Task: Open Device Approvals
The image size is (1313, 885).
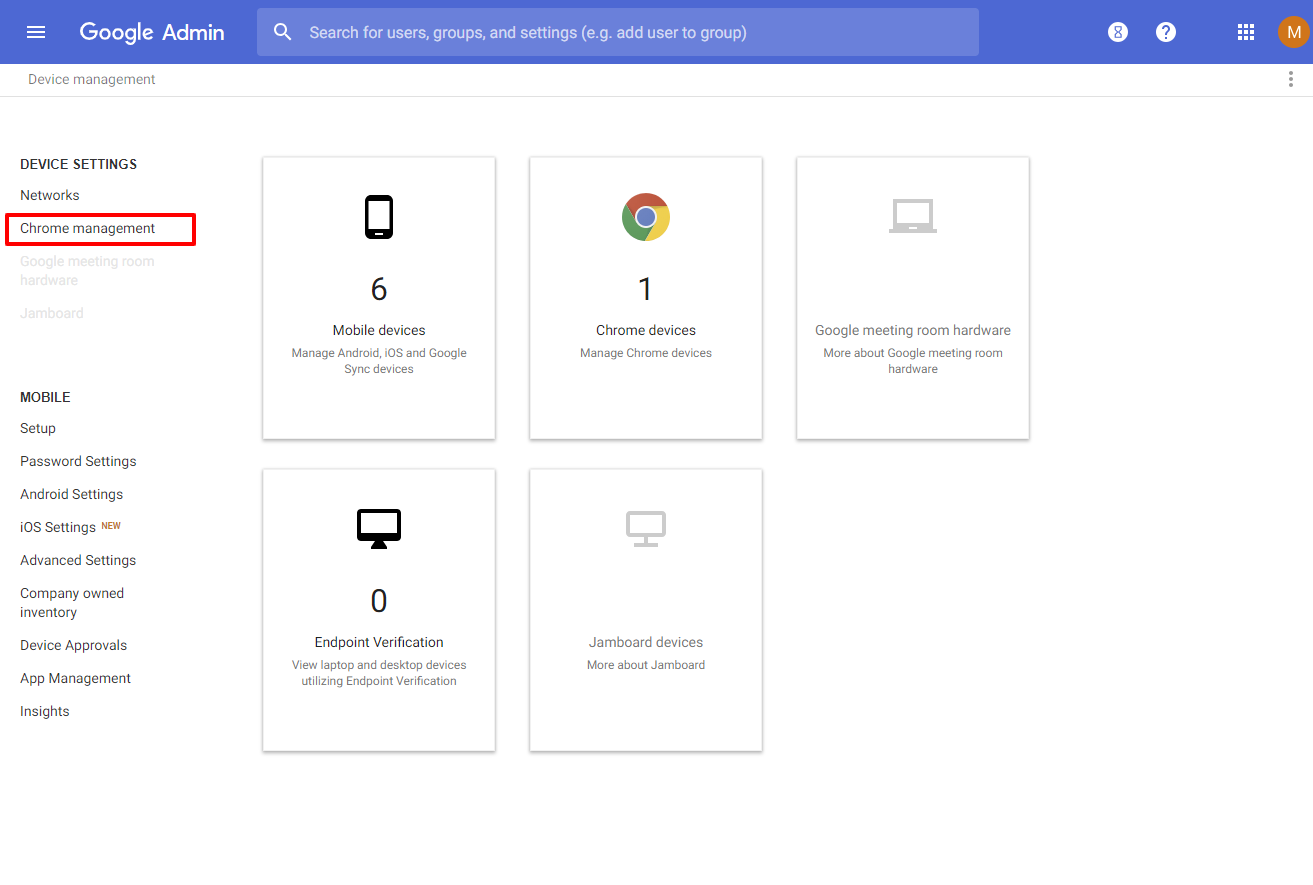Action: tap(74, 645)
